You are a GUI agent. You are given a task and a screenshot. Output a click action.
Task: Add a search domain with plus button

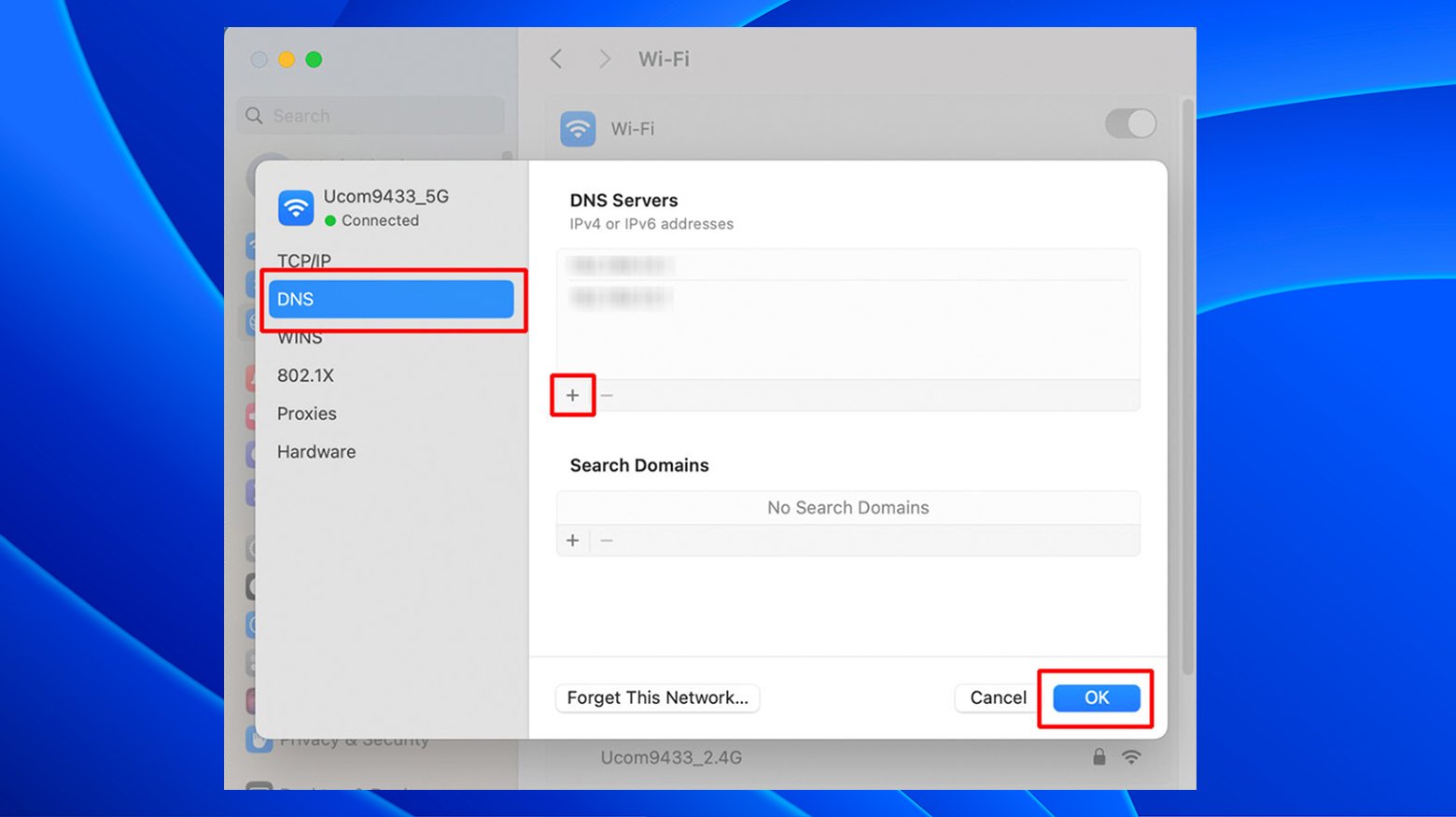coord(572,541)
